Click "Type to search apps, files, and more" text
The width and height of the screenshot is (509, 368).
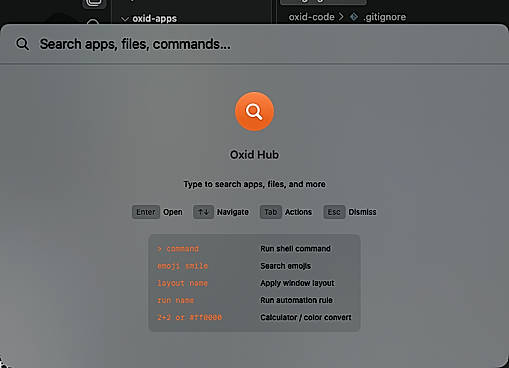pos(254,184)
